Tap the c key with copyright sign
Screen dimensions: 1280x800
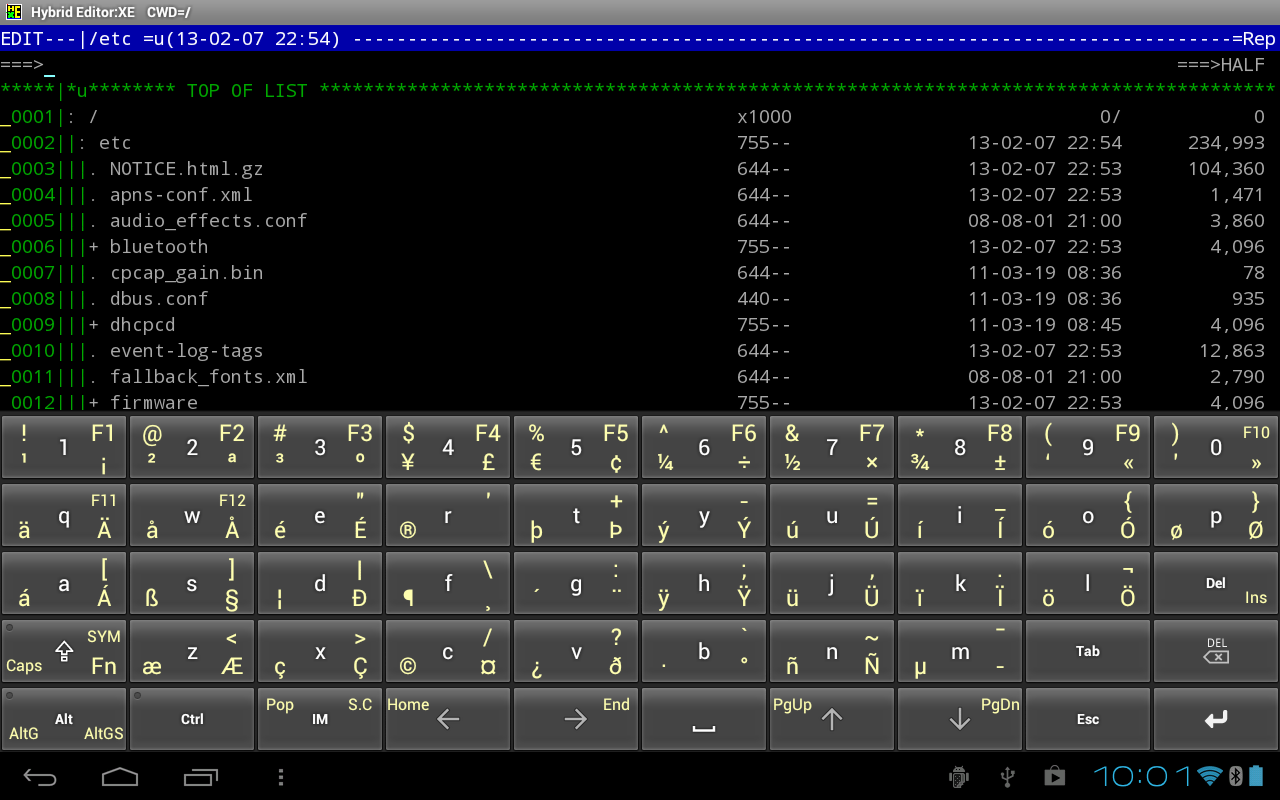click(448, 651)
